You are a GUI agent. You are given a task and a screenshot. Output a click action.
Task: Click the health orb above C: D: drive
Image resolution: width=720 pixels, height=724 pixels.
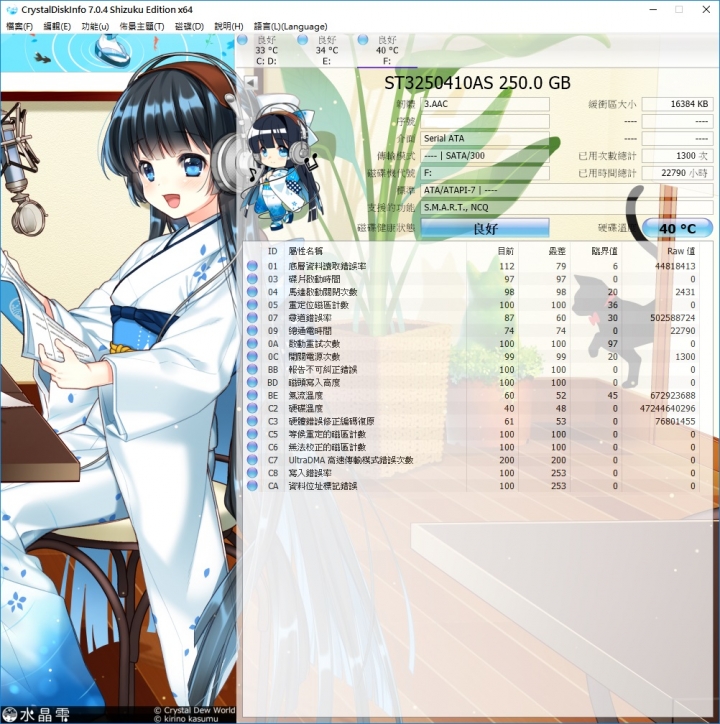pos(242,40)
